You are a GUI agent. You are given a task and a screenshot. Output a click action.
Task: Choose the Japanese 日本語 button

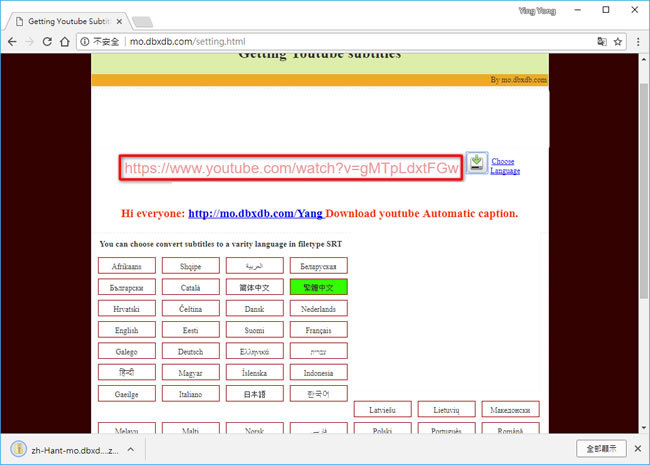[255, 394]
